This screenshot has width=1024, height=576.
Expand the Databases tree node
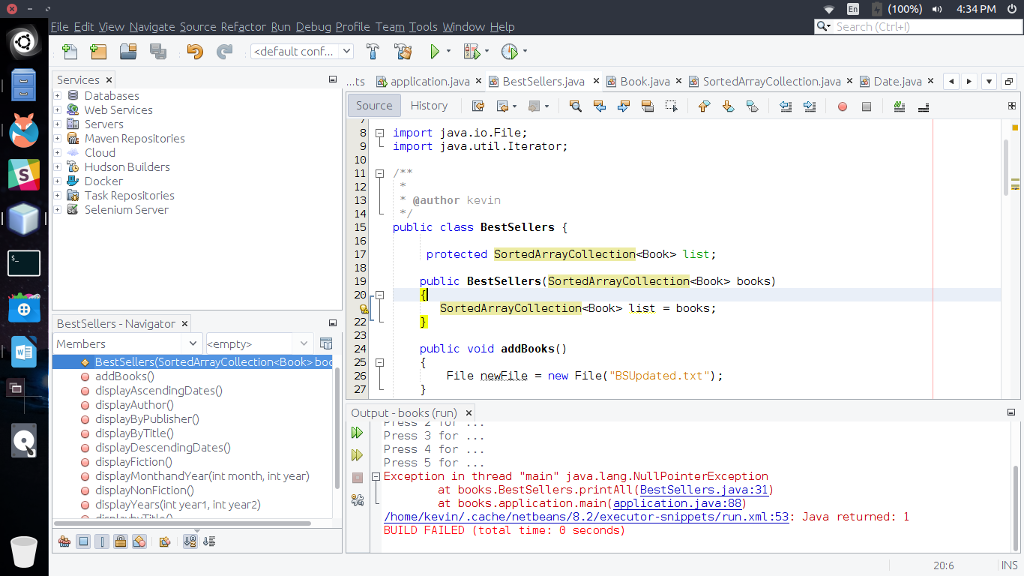[58, 96]
